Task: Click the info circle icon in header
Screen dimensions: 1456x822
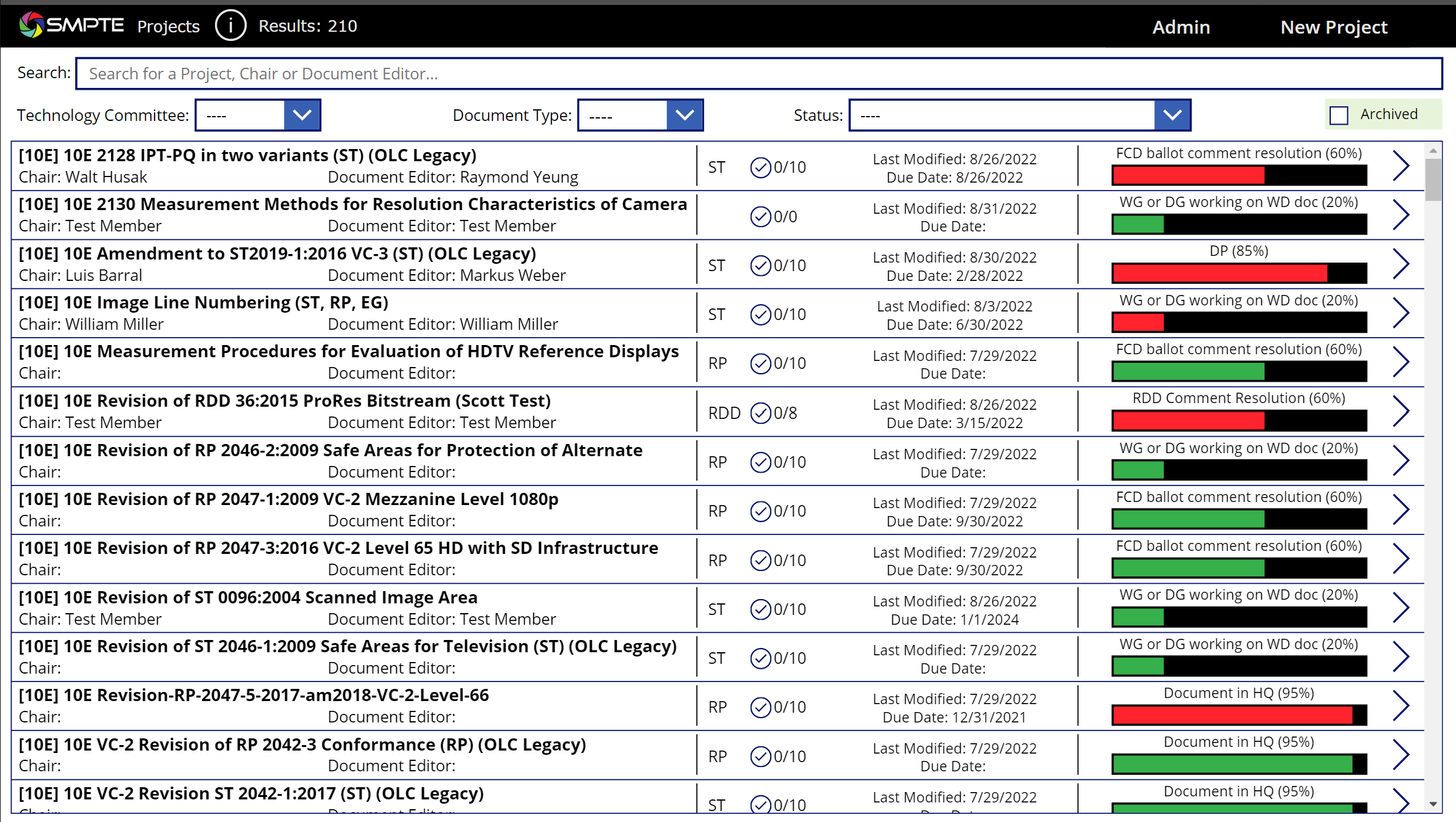Action: pyautogui.click(x=230, y=26)
